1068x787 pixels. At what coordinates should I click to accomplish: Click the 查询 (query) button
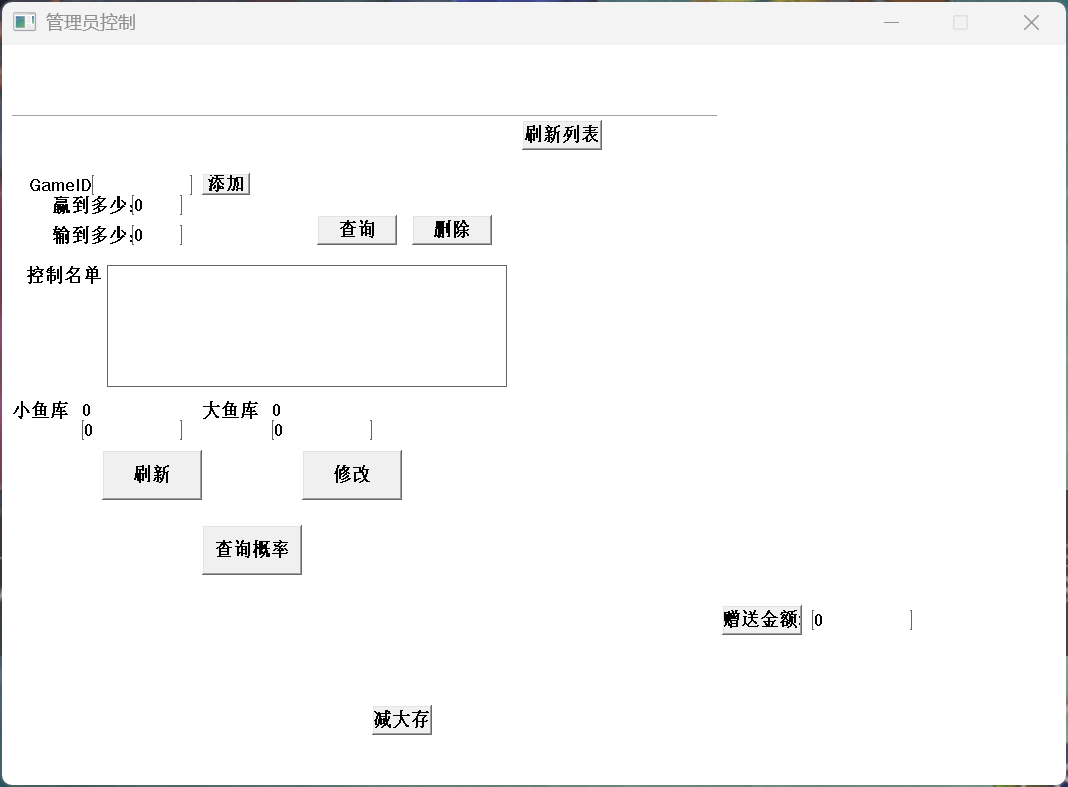tap(356, 229)
